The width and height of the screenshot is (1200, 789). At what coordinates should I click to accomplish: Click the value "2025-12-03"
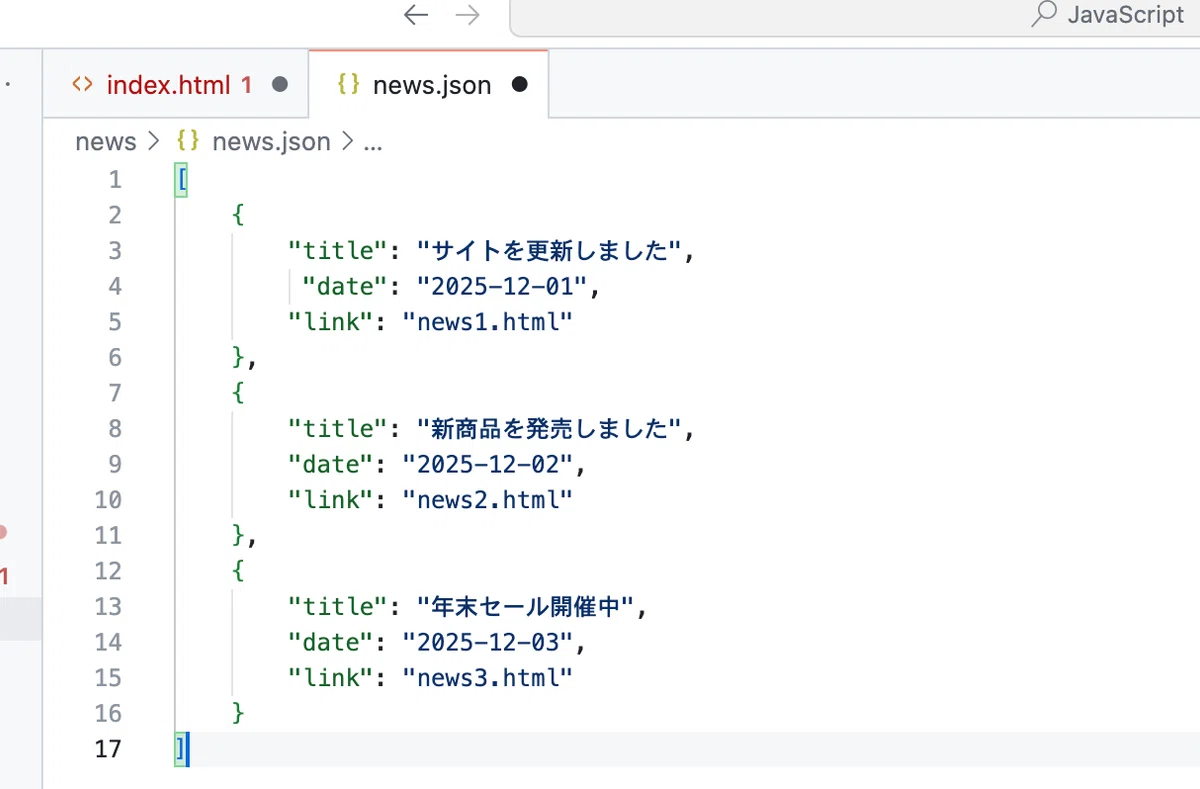tap(487, 642)
